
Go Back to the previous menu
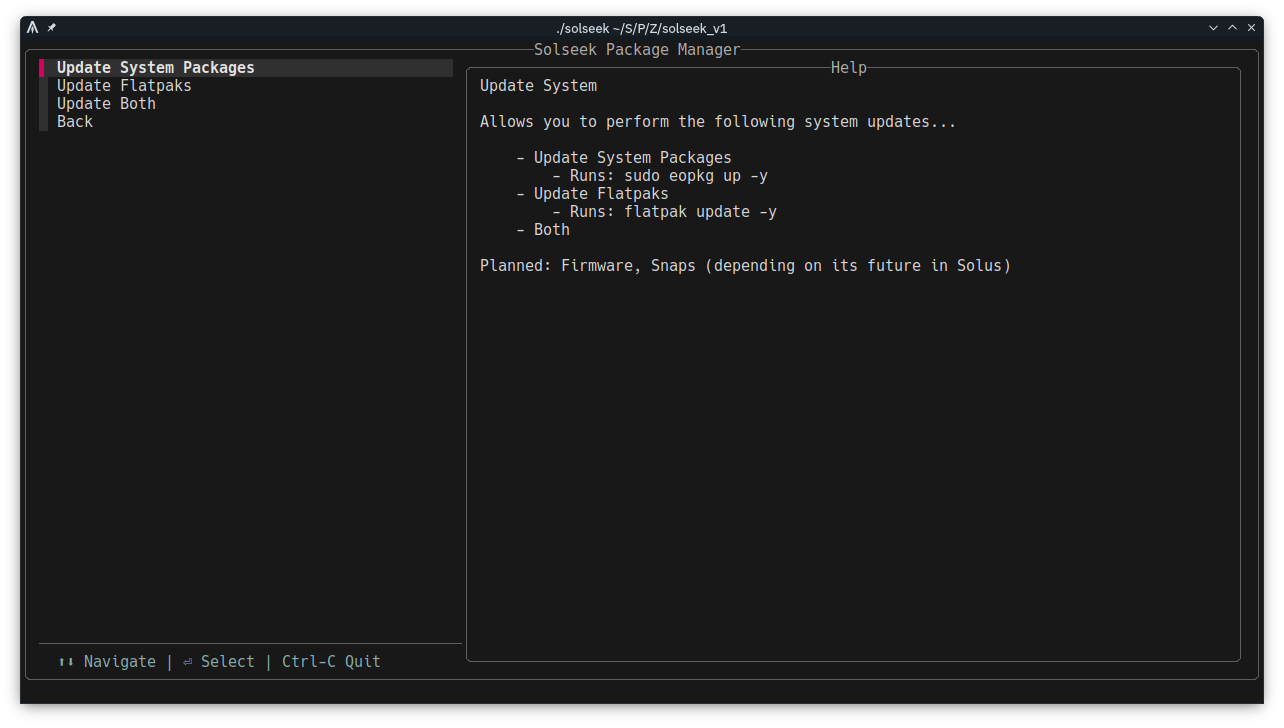click(75, 122)
